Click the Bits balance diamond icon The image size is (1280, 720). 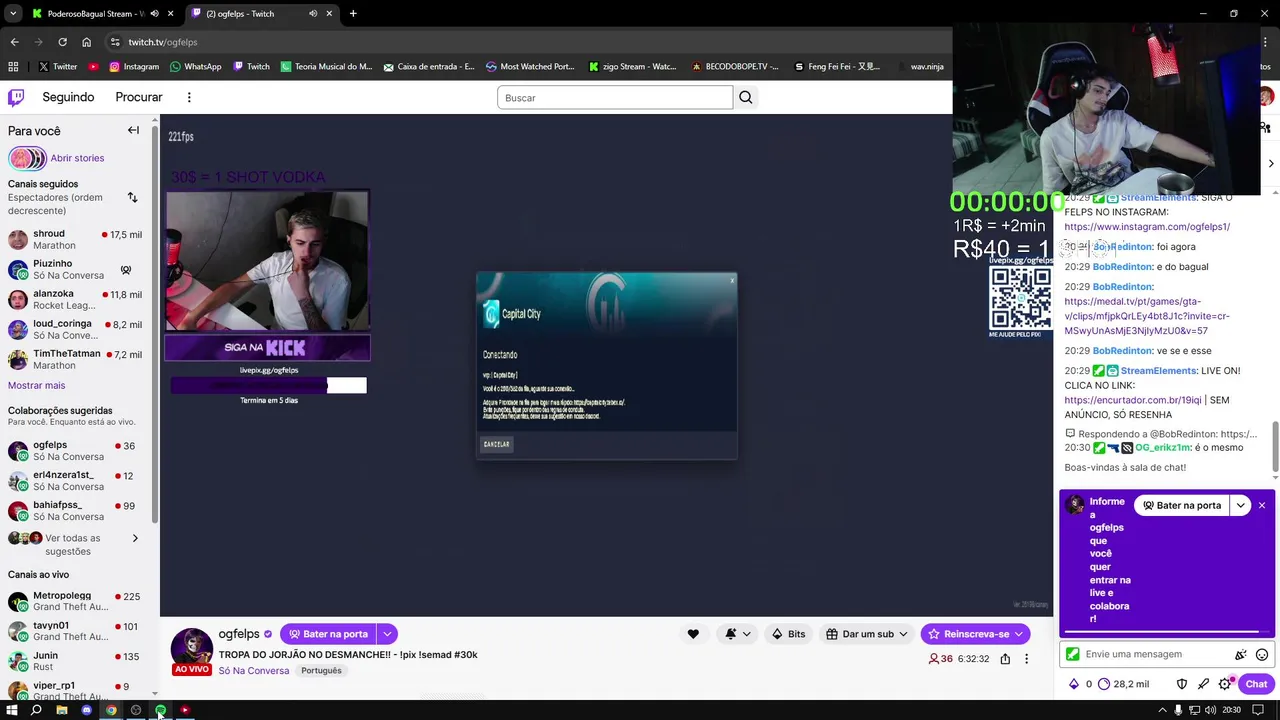point(1074,684)
